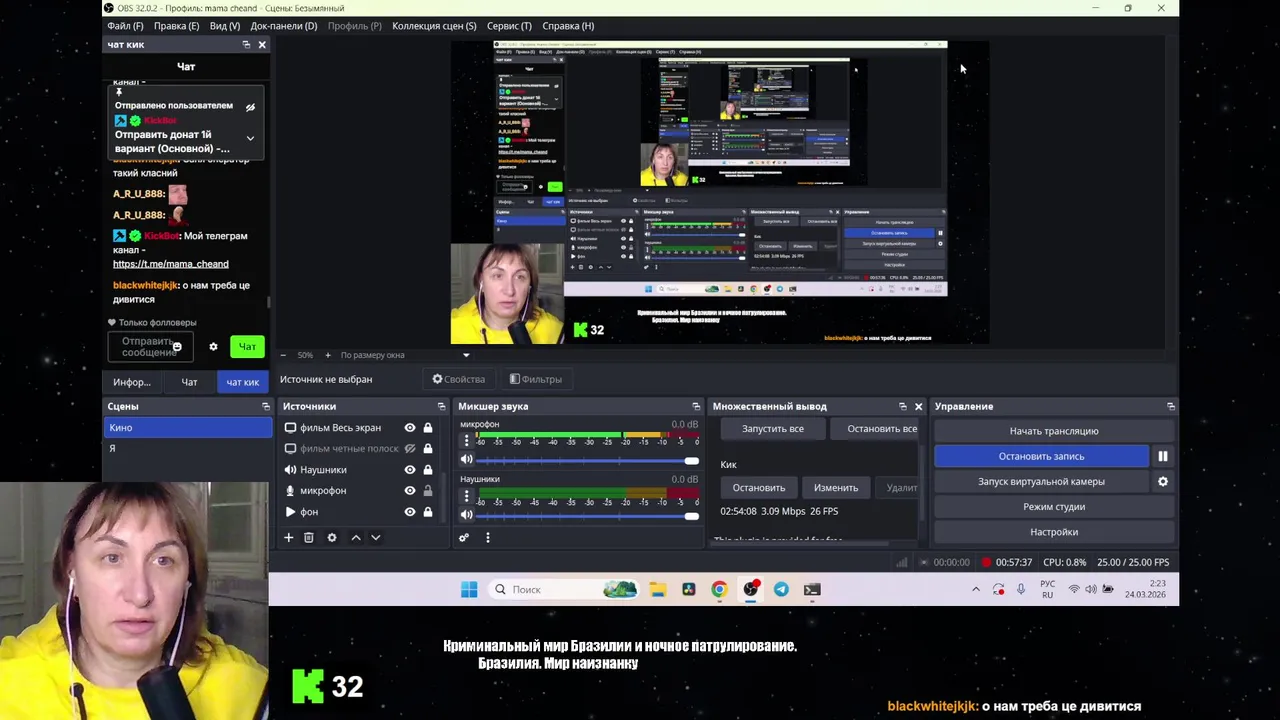Open the Сервис menu
This screenshot has height=720, width=1280.
[509, 26]
